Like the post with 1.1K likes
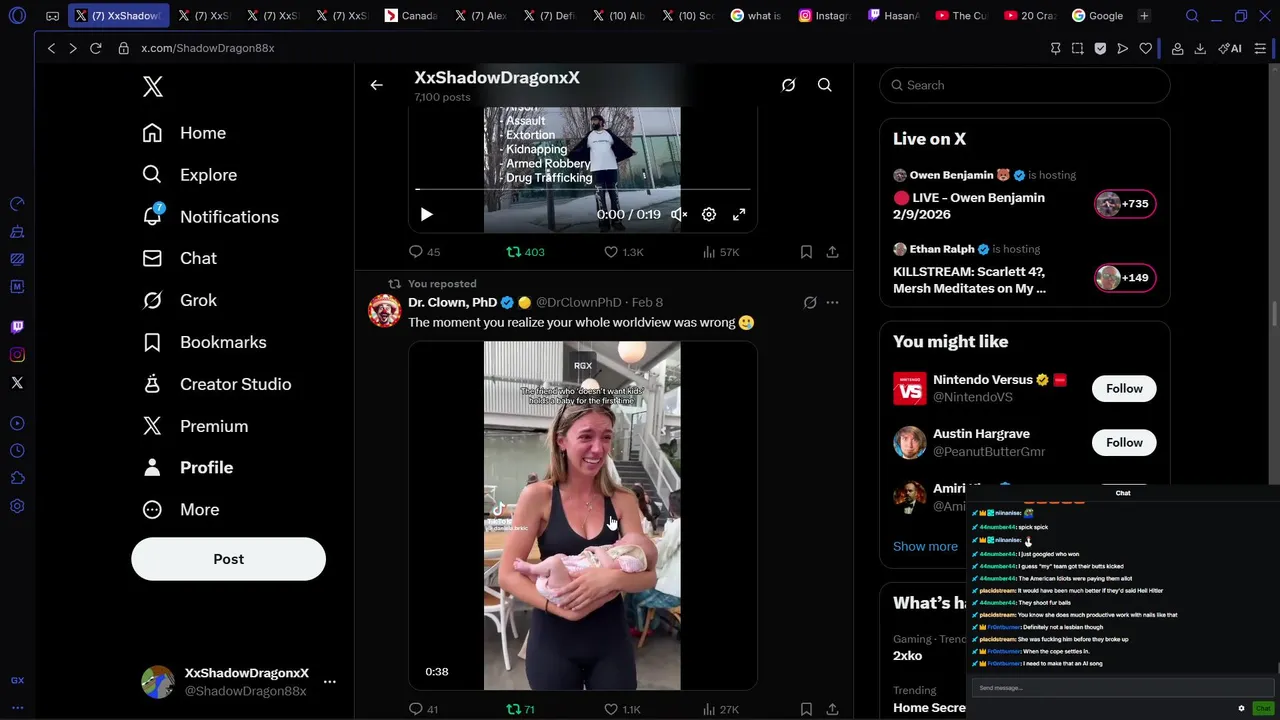This screenshot has width=1280, height=720. coord(622,709)
